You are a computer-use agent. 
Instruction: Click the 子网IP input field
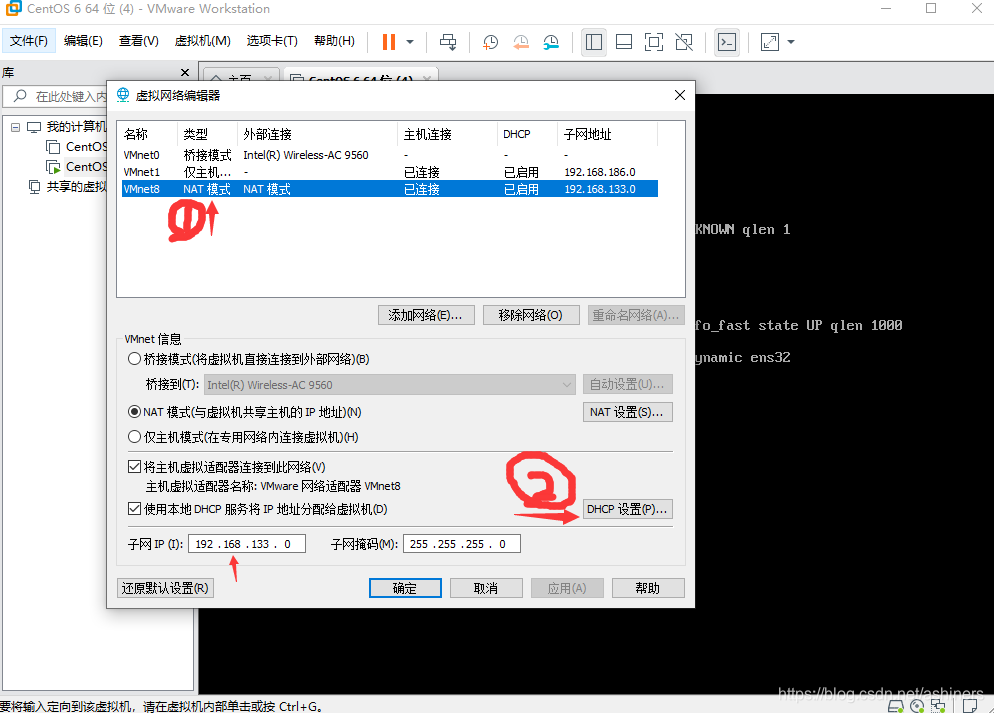click(246, 543)
